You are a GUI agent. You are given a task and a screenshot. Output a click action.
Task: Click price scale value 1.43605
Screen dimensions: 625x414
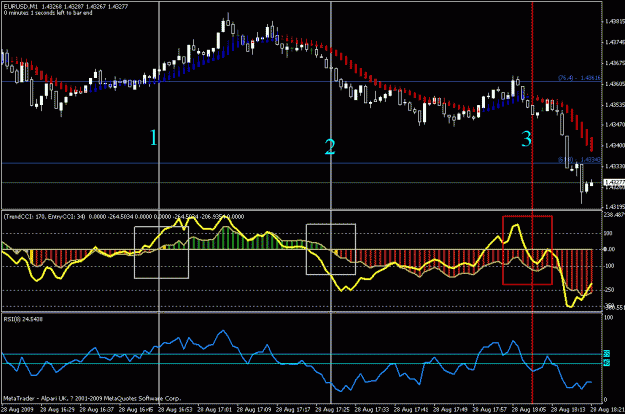614,84
